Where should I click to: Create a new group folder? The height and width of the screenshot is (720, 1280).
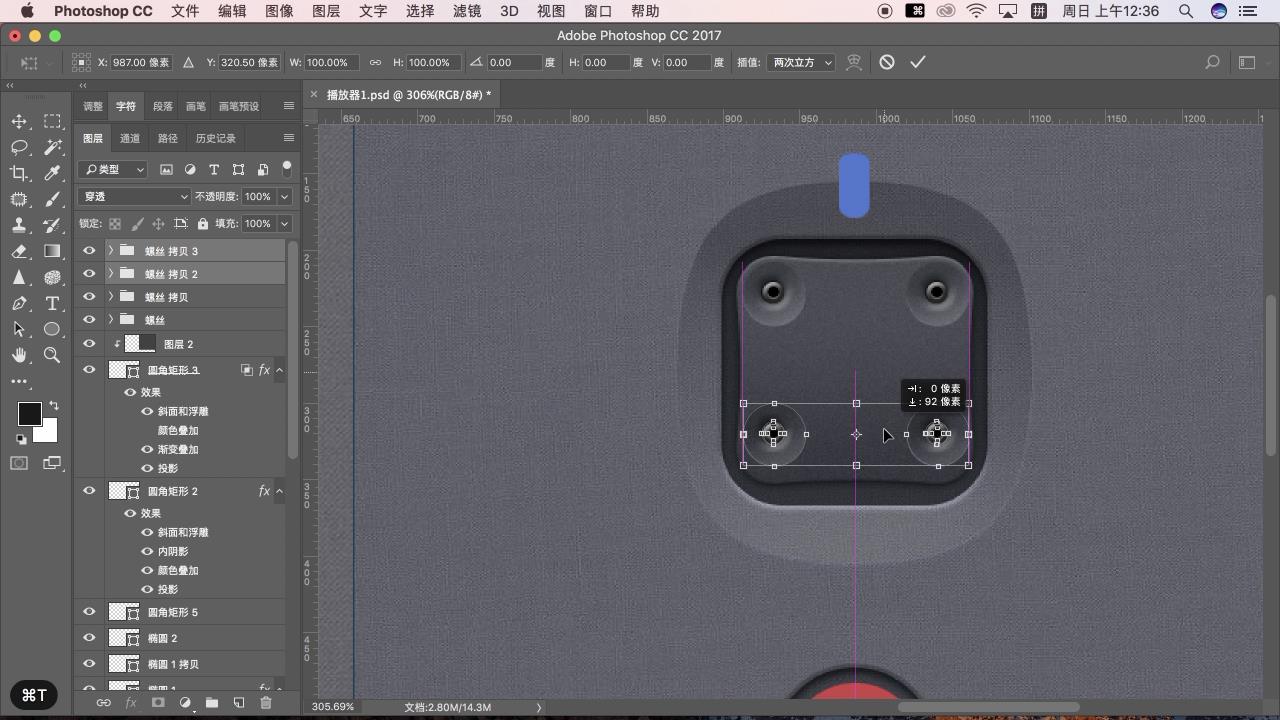[212, 703]
